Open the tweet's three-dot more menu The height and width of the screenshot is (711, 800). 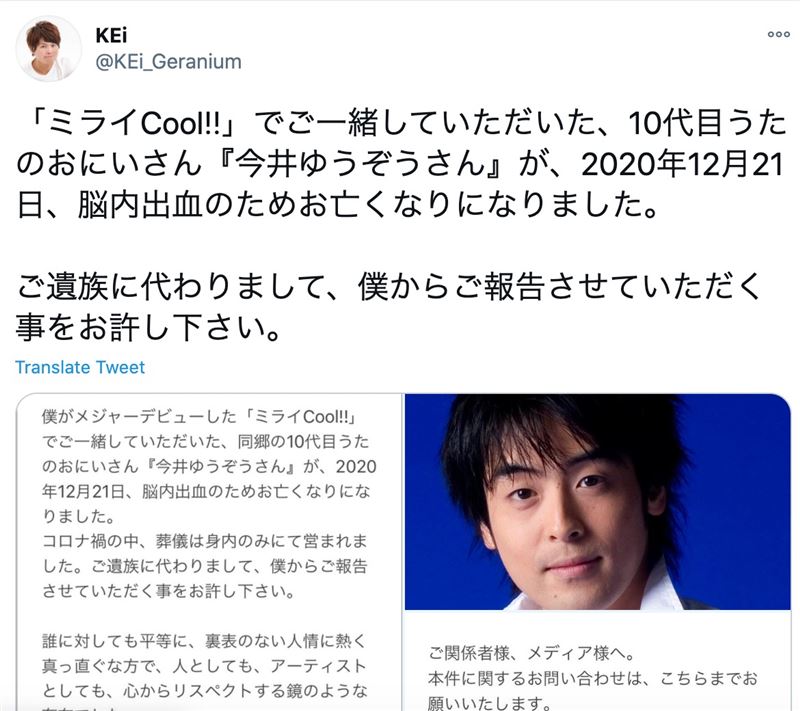point(778,34)
